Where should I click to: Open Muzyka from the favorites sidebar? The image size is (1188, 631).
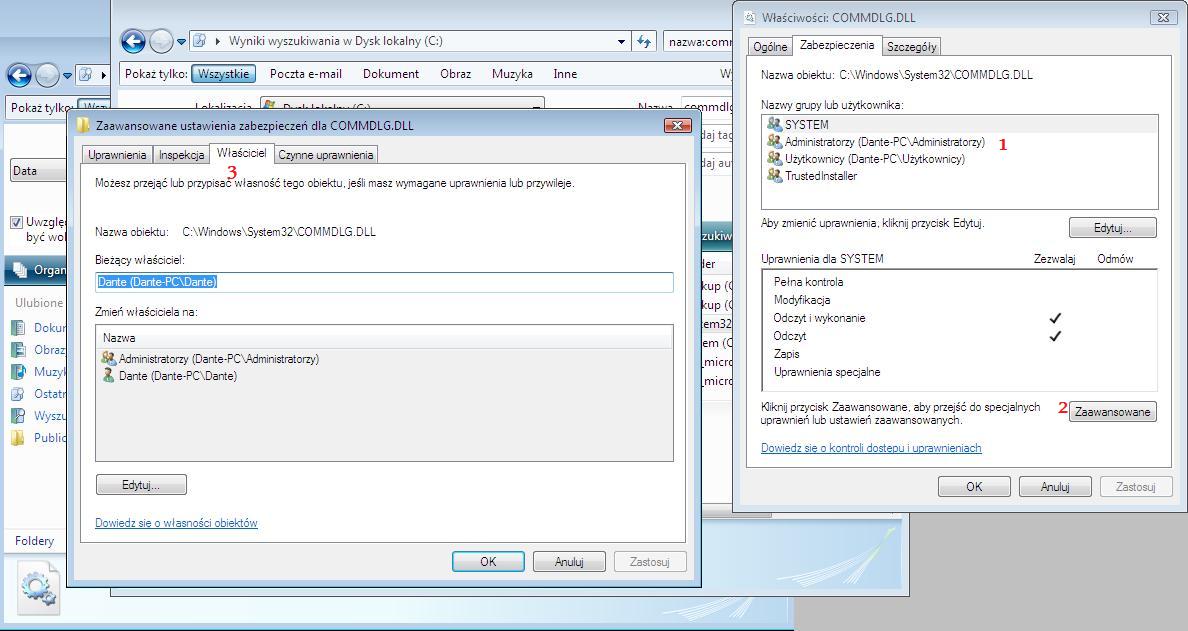coord(48,372)
